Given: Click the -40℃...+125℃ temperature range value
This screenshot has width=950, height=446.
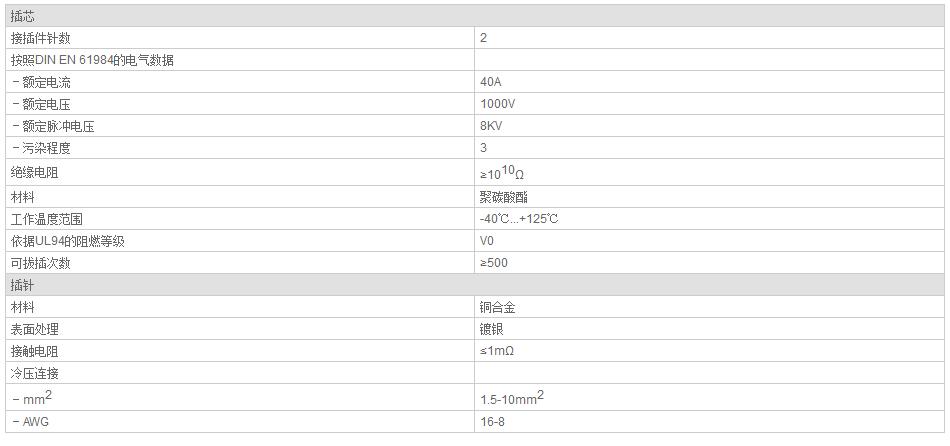Looking at the screenshot, I should [519, 219].
